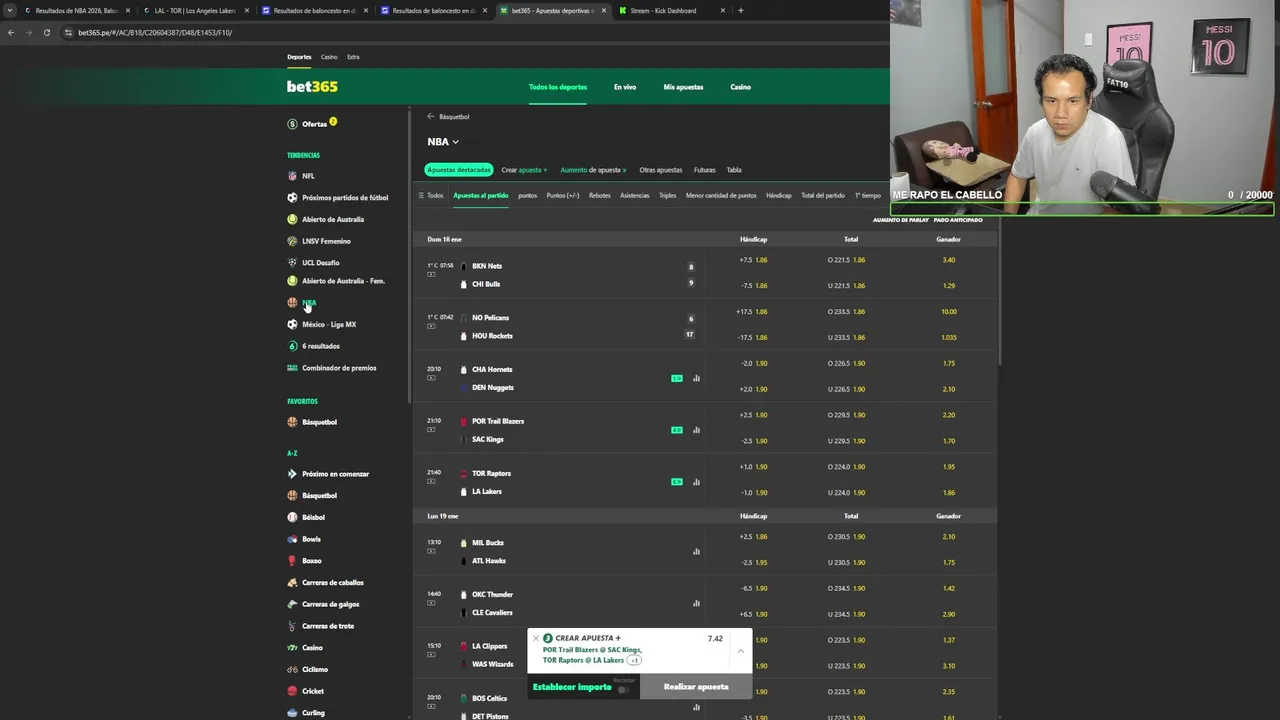Click Establecer importe button
This screenshot has height=720, width=1280.
pos(572,687)
